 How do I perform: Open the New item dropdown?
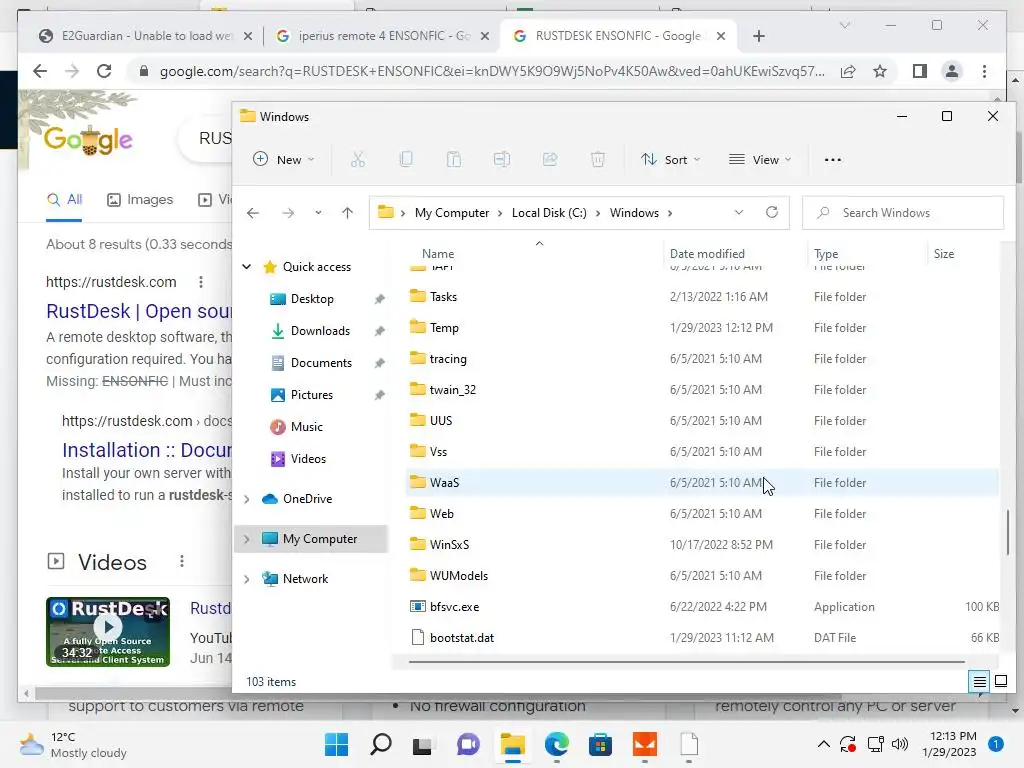(x=284, y=159)
